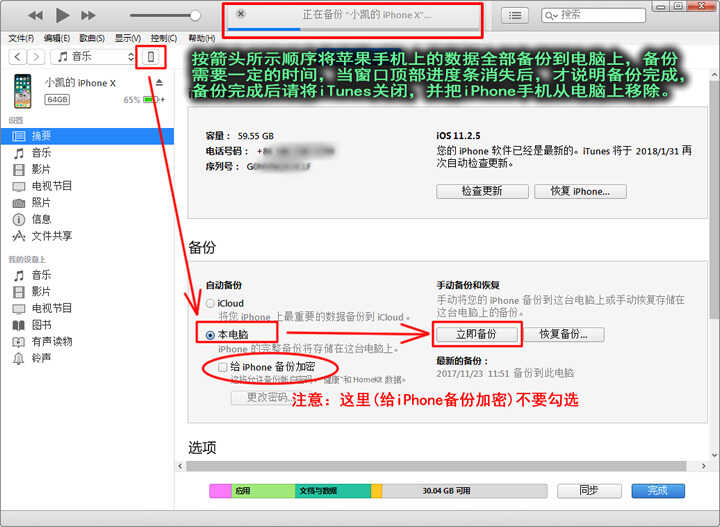
Task: Open the 控制(C) menu
Action: tap(163, 38)
